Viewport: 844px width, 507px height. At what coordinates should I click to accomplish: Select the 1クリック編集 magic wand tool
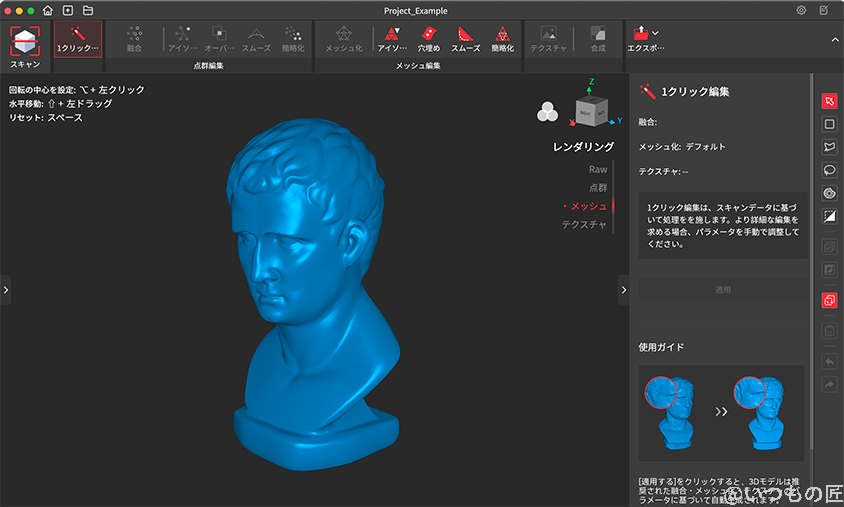78,39
